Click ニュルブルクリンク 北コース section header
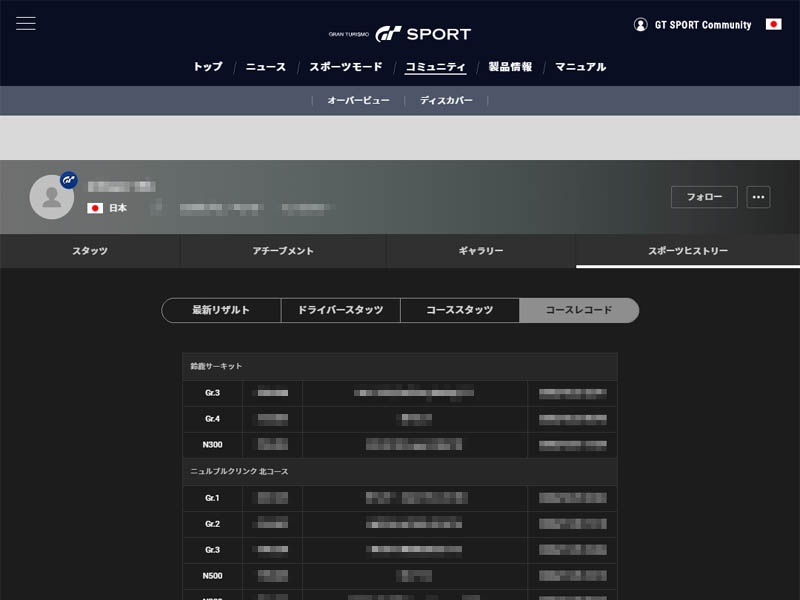Viewport: 800px width, 600px height. (x=400, y=471)
